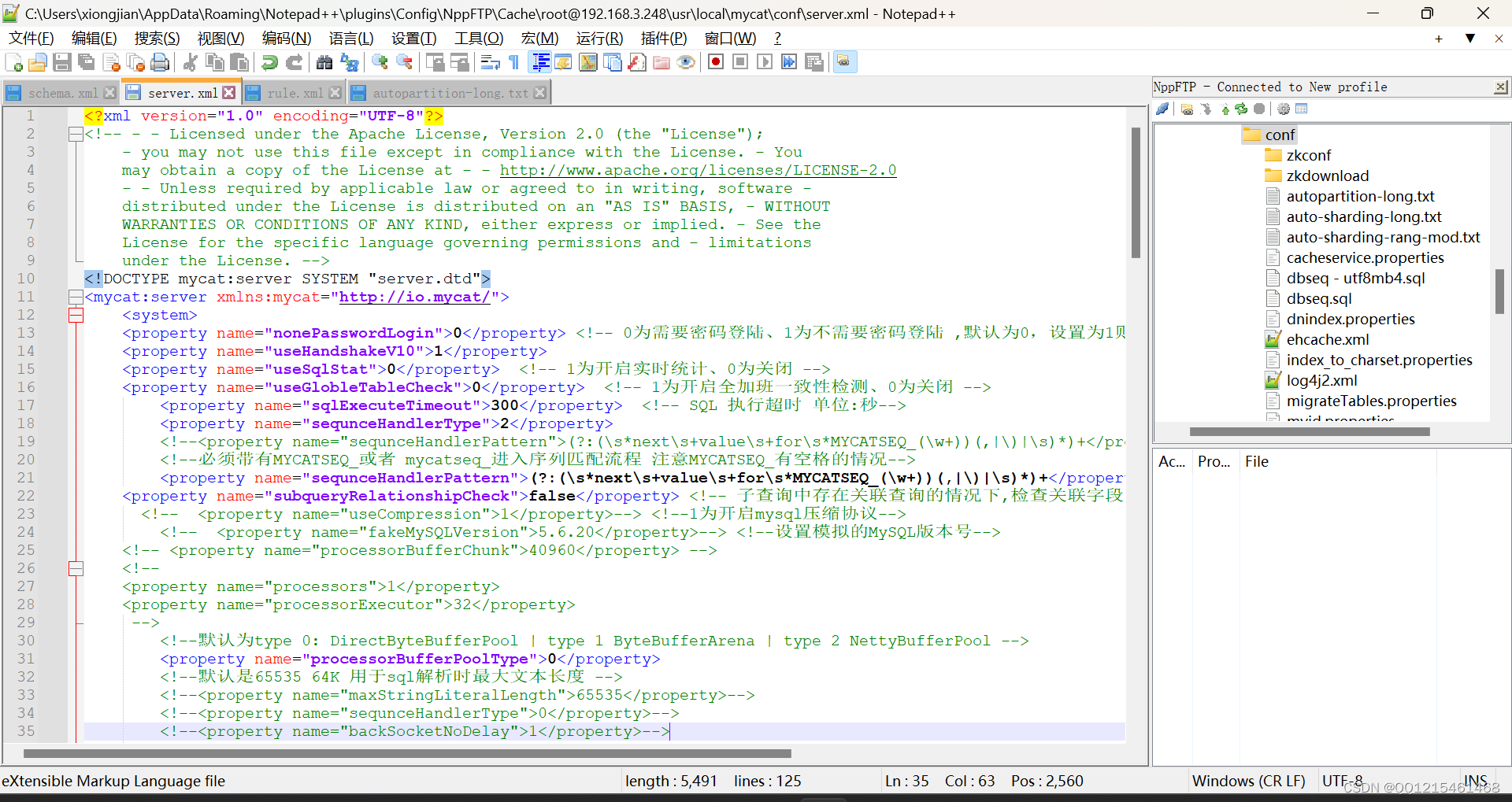Save the current file with the Save icon
The width and height of the screenshot is (1512, 802).
click(x=62, y=62)
